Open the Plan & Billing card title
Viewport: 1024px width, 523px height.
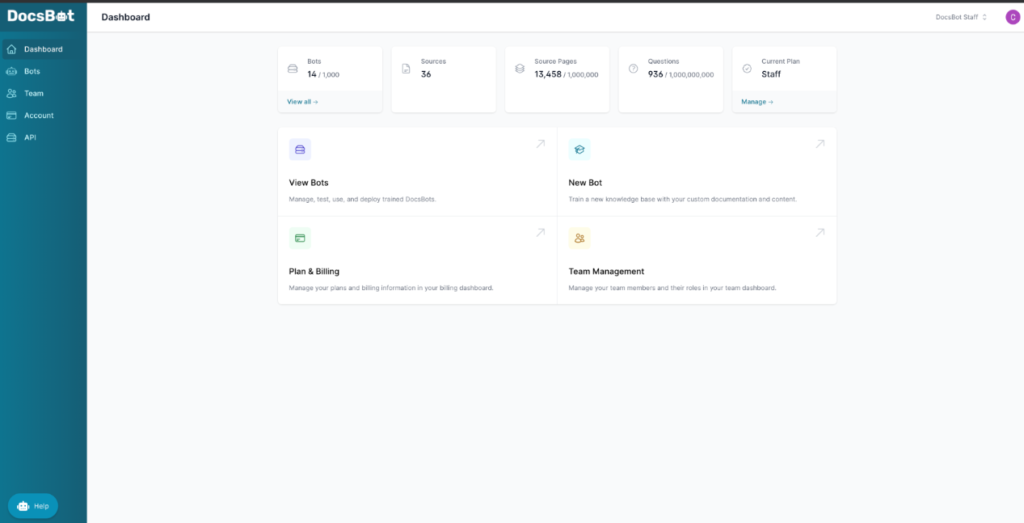[314, 271]
